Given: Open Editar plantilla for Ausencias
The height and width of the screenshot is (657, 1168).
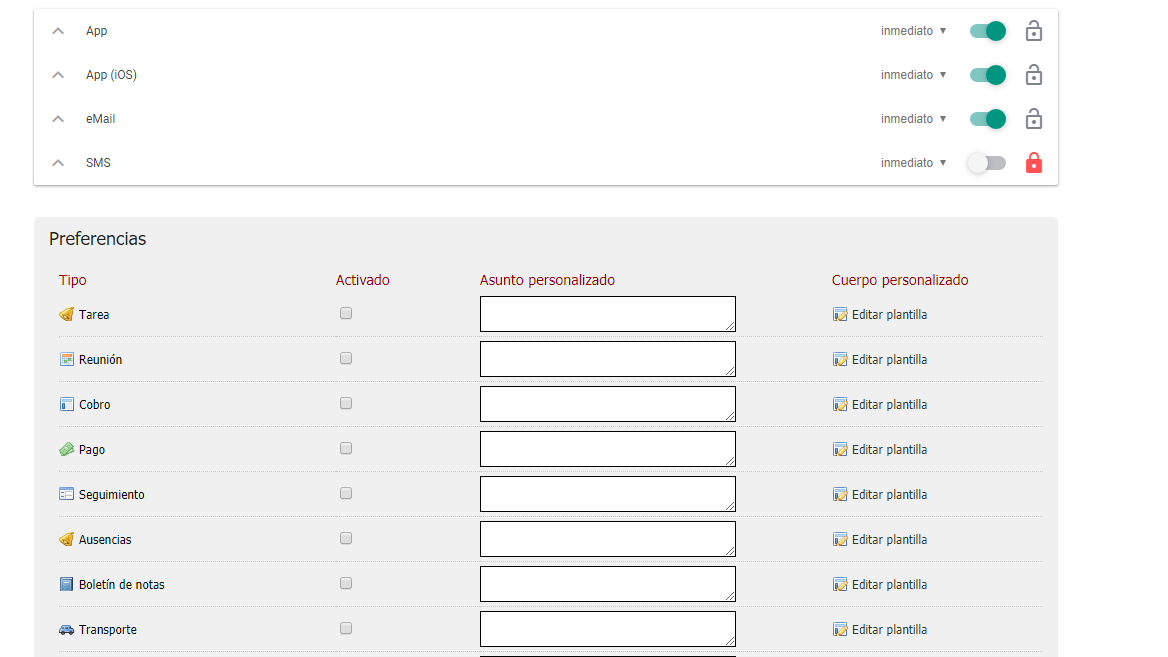Looking at the screenshot, I should coord(889,539).
